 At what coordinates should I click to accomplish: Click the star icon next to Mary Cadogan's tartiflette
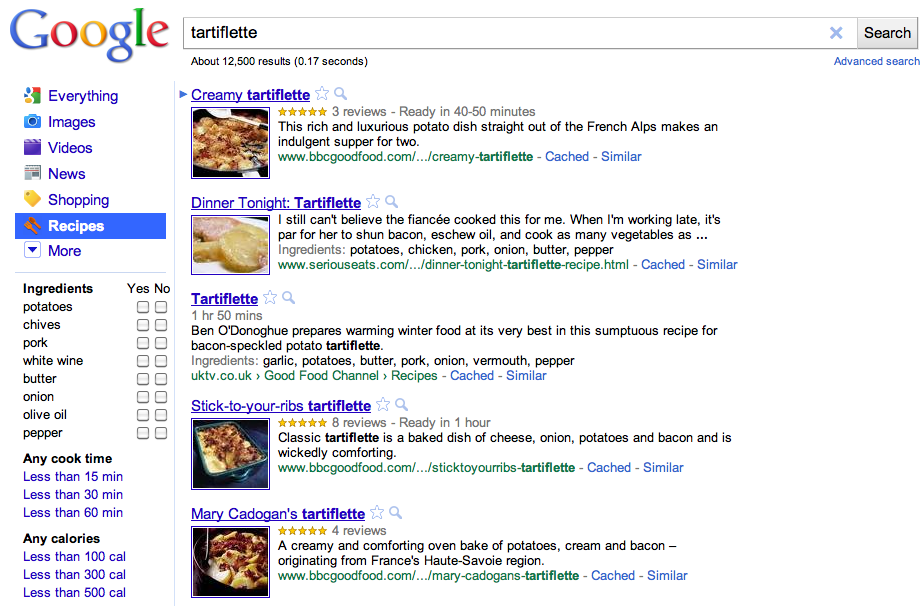(x=377, y=512)
